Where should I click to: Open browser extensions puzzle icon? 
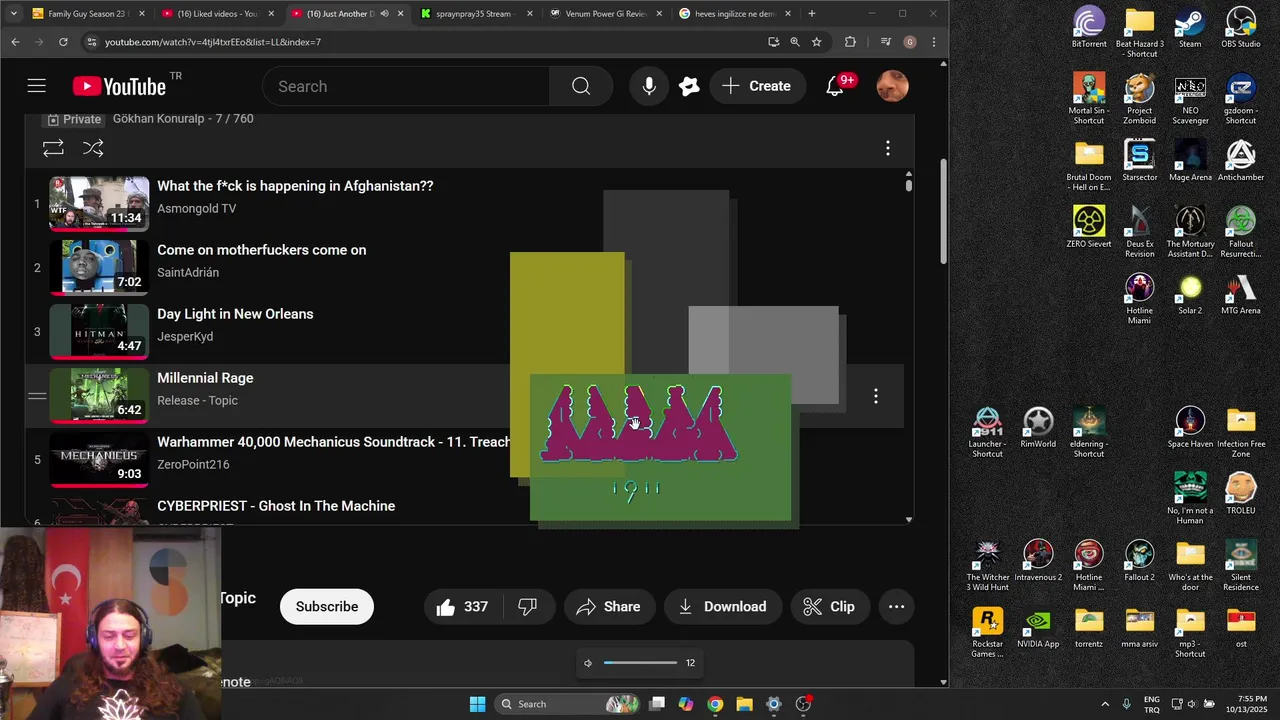[850, 42]
